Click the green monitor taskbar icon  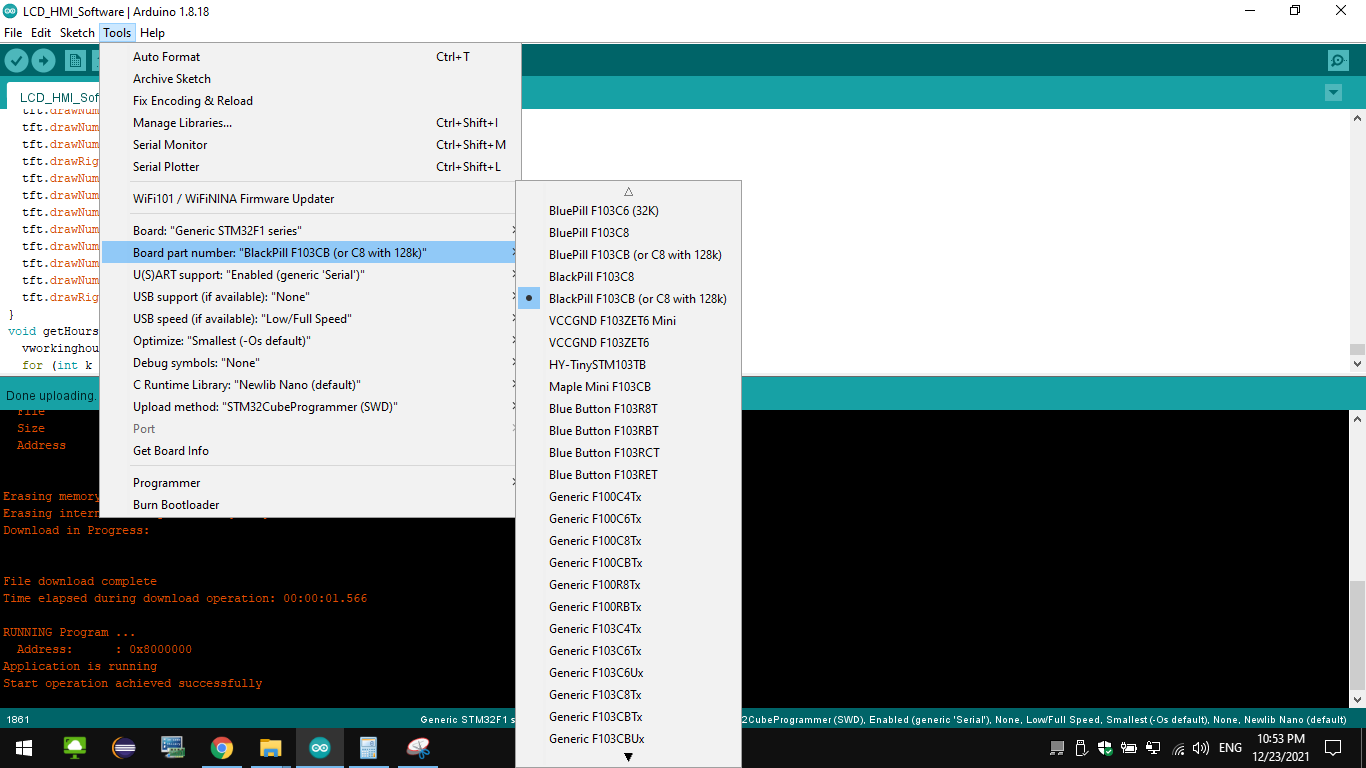tap(75, 748)
